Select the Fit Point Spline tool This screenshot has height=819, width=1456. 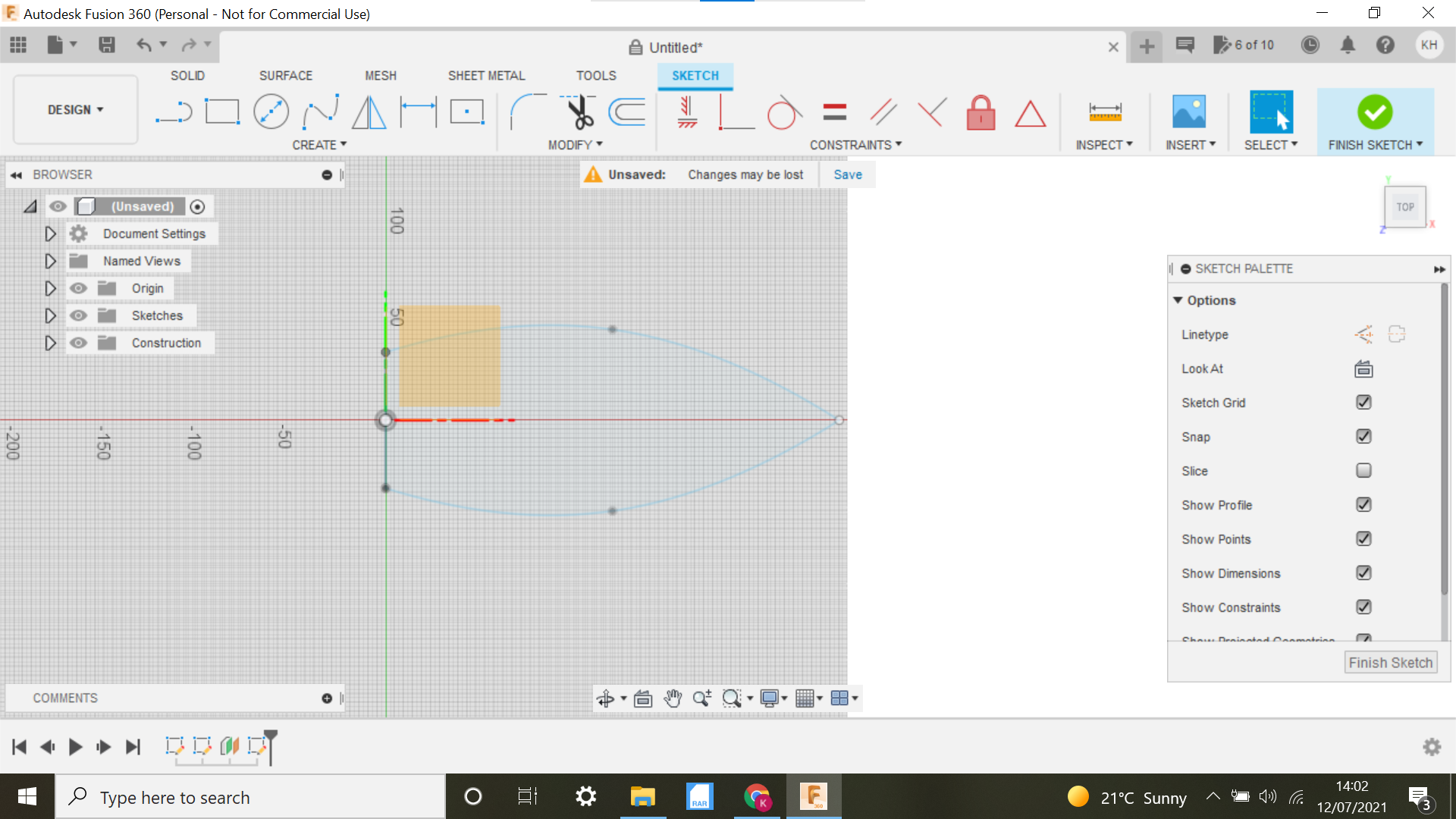point(320,111)
